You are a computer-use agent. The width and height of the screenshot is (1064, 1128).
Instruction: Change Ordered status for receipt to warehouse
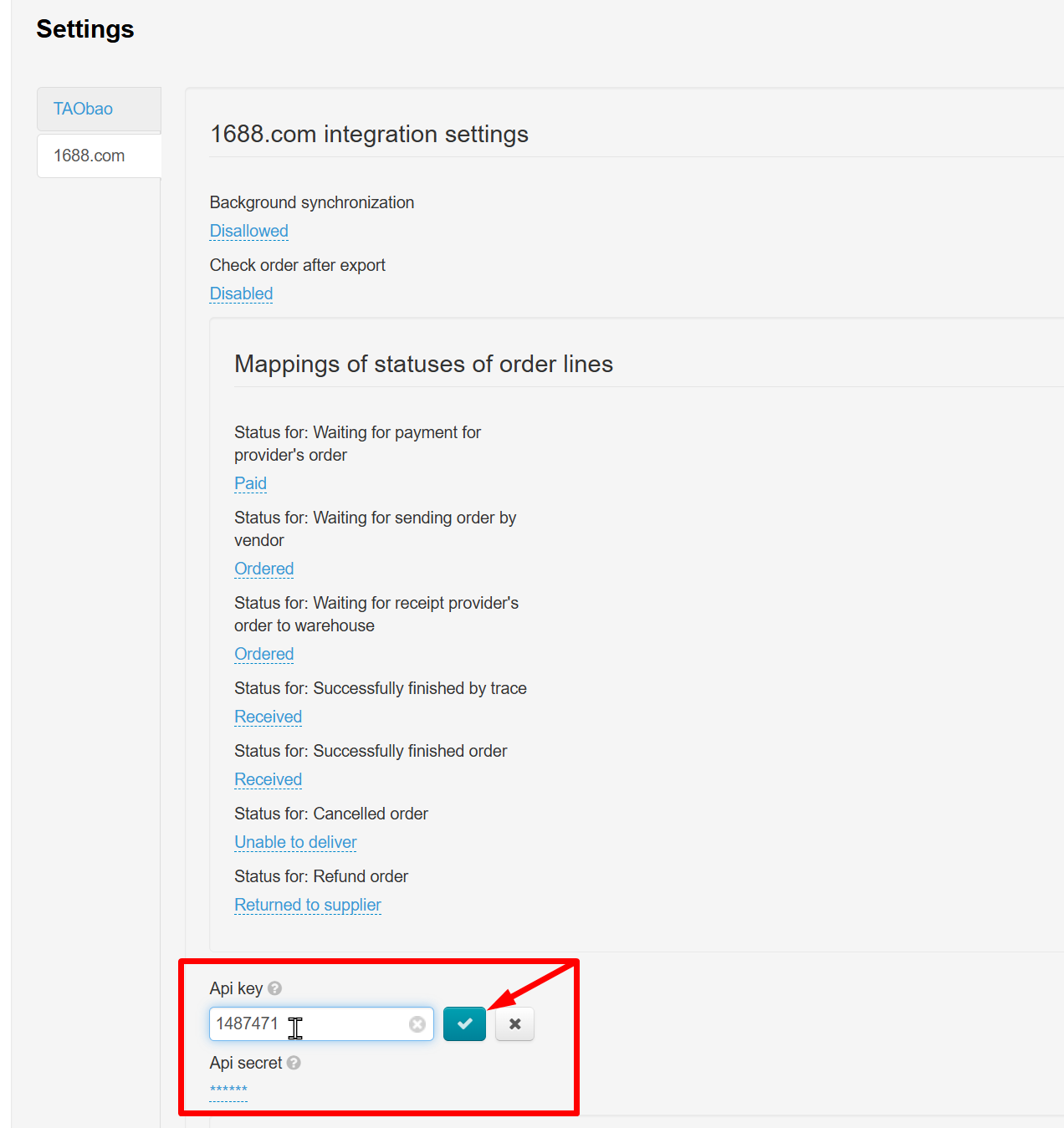pyautogui.click(x=263, y=654)
